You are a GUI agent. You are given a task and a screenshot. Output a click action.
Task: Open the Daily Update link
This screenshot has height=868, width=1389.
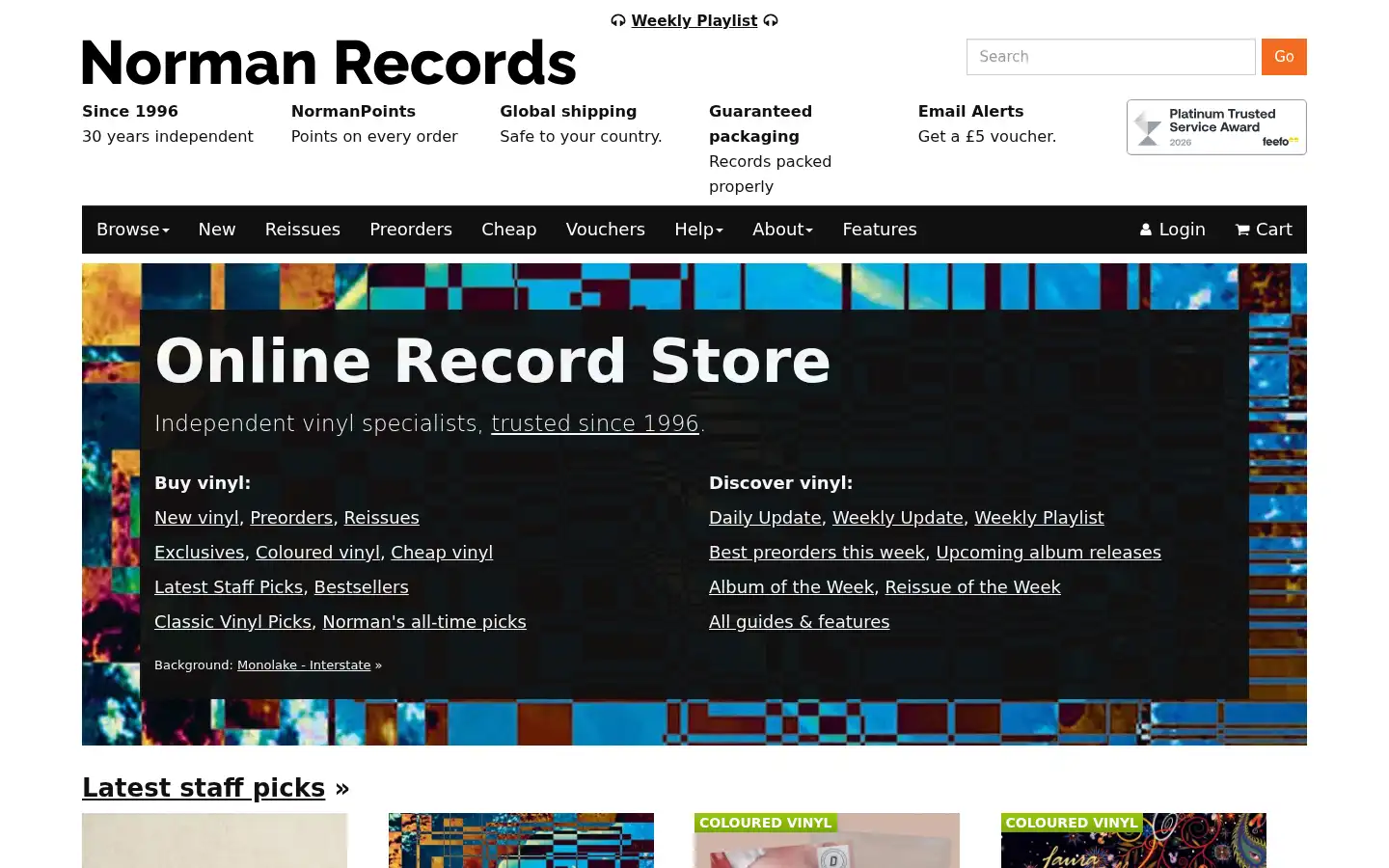coord(765,518)
